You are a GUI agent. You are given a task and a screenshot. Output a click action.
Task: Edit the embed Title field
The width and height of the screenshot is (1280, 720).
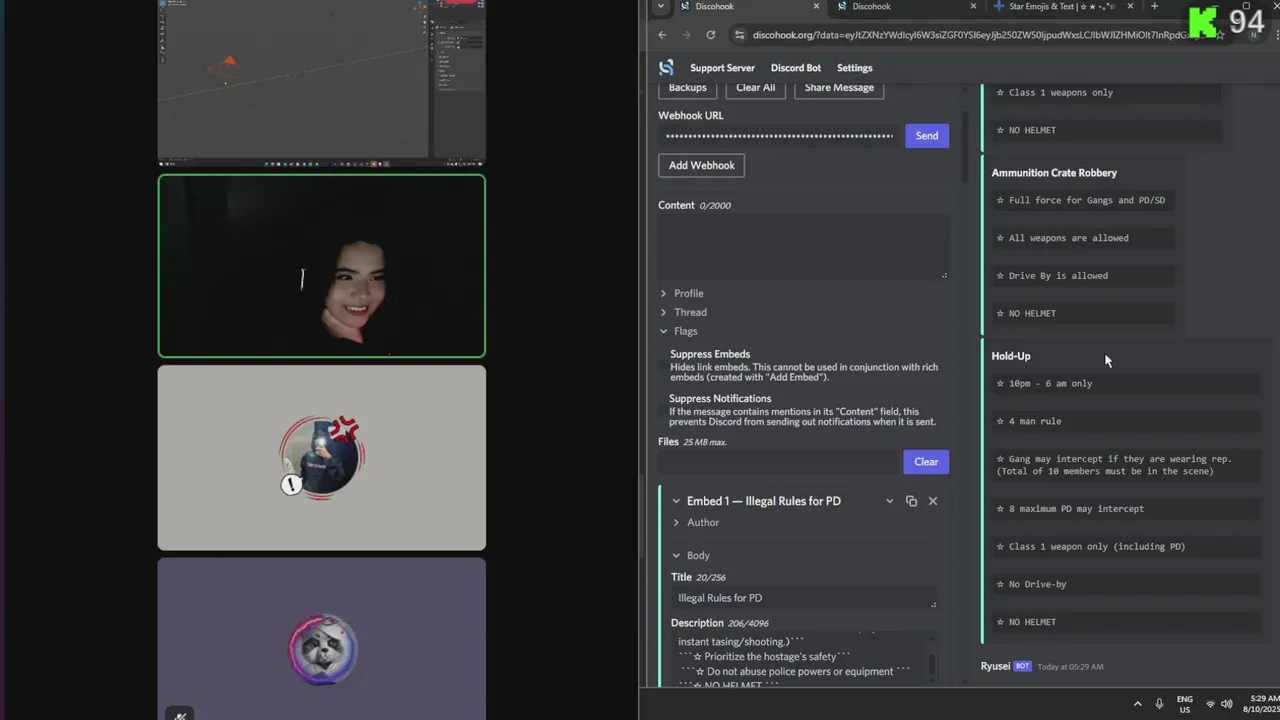[805, 598]
